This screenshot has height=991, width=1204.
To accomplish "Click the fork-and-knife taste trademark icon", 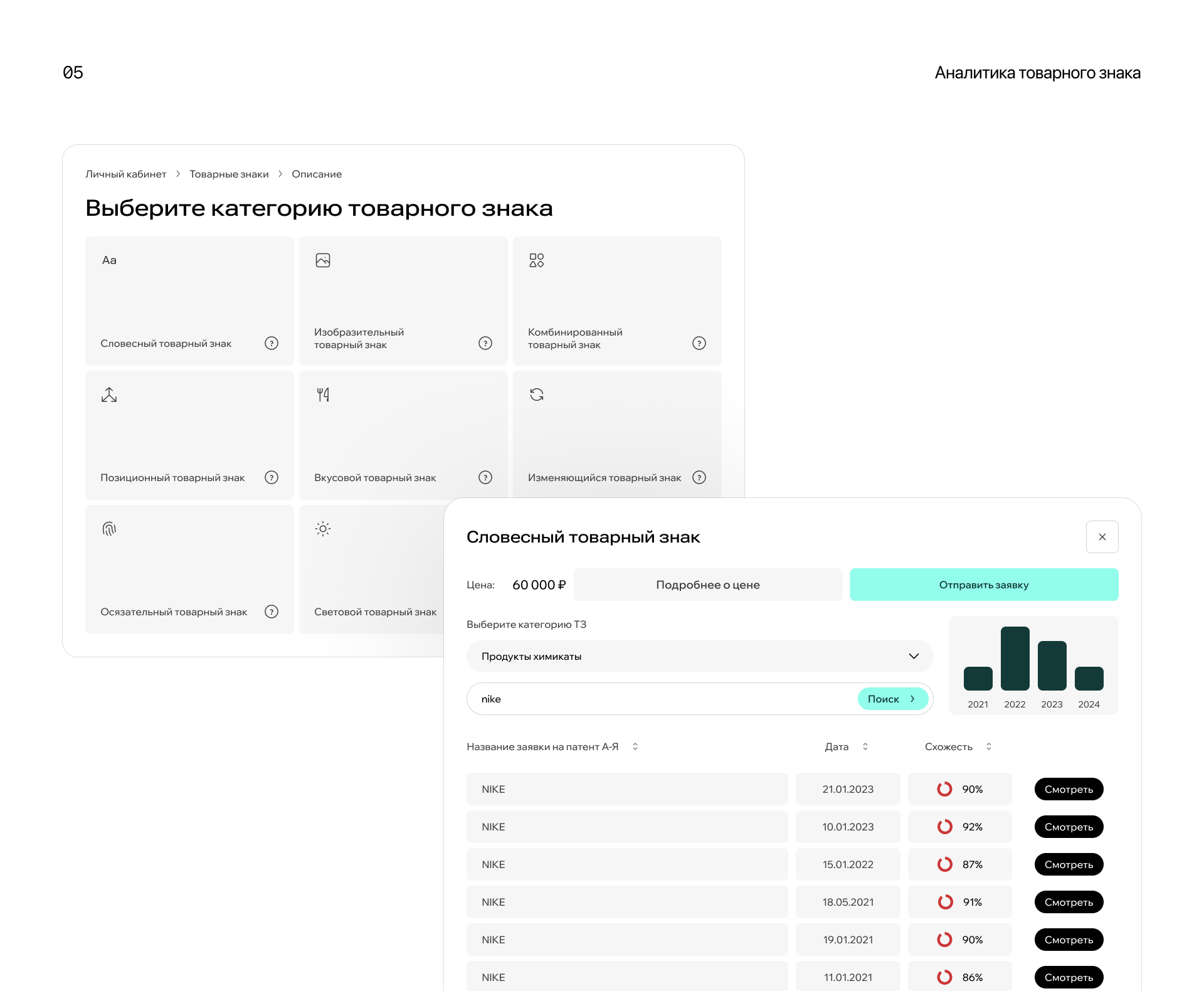I will (x=323, y=395).
